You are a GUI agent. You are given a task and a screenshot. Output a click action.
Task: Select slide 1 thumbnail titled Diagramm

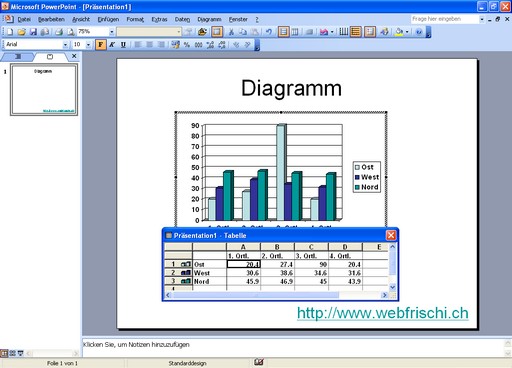[44, 90]
